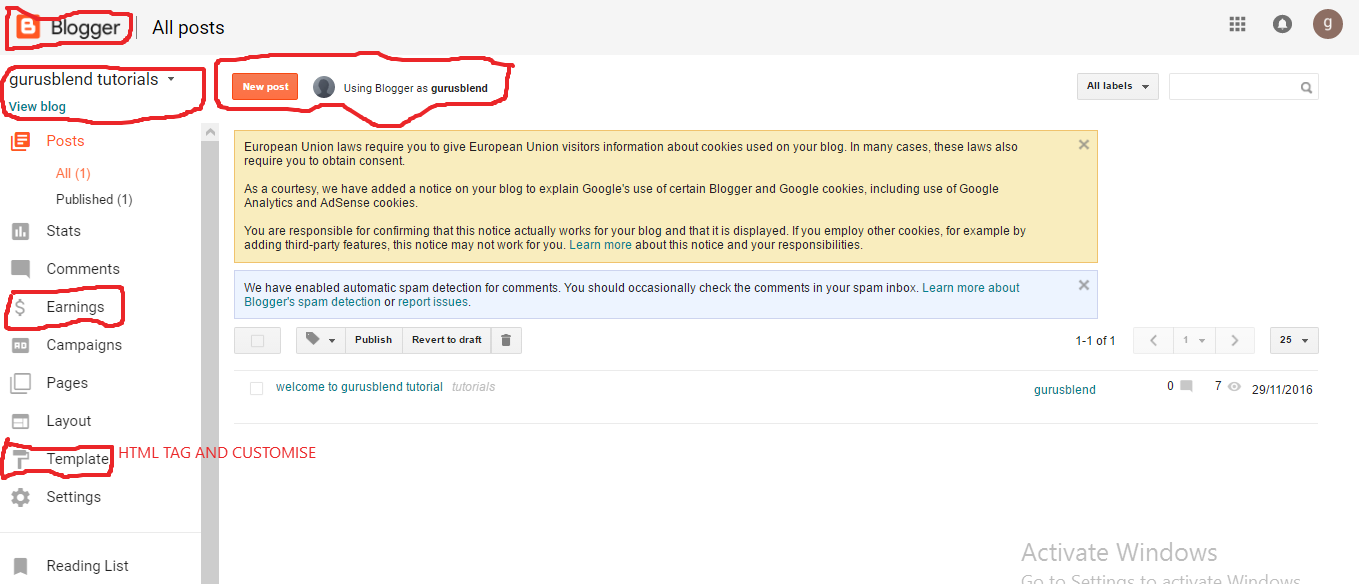Open the label tag dropdown

[x=320, y=340]
